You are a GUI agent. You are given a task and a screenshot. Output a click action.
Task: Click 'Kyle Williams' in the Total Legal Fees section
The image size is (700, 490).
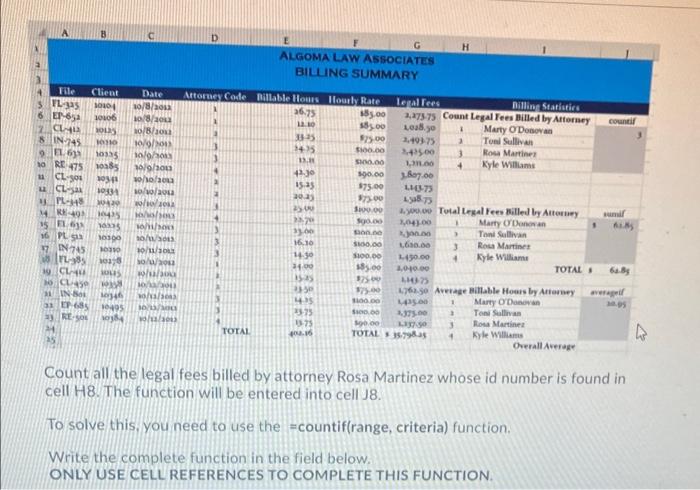tap(502, 257)
